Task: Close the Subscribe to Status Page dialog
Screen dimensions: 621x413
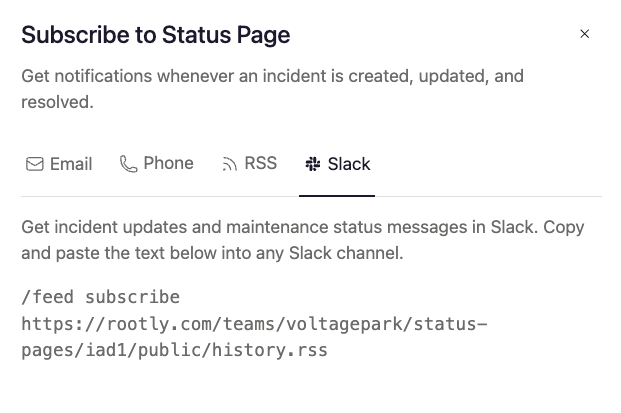Action: pos(585,34)
